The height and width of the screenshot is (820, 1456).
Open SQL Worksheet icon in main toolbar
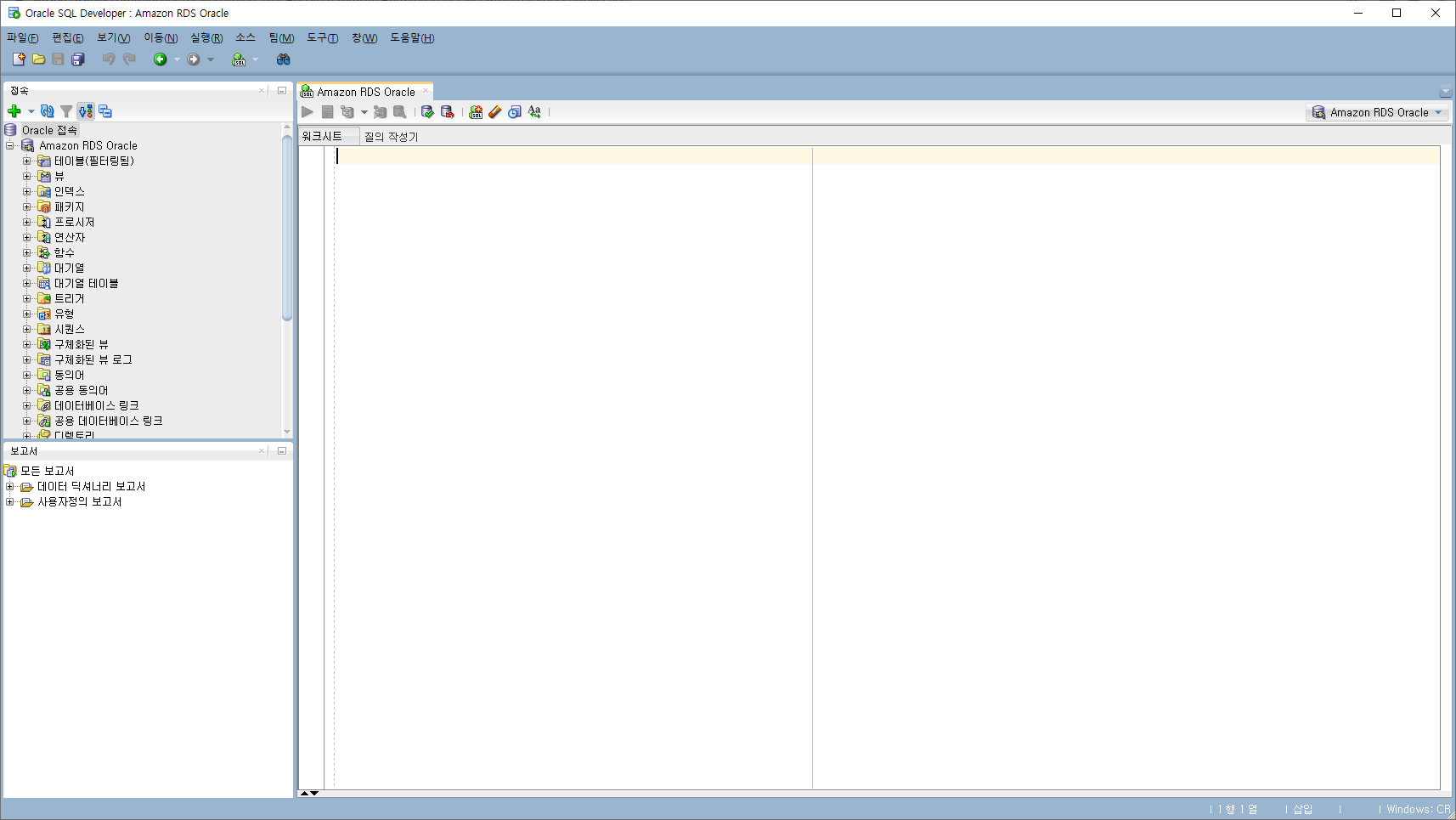point(239,59)
